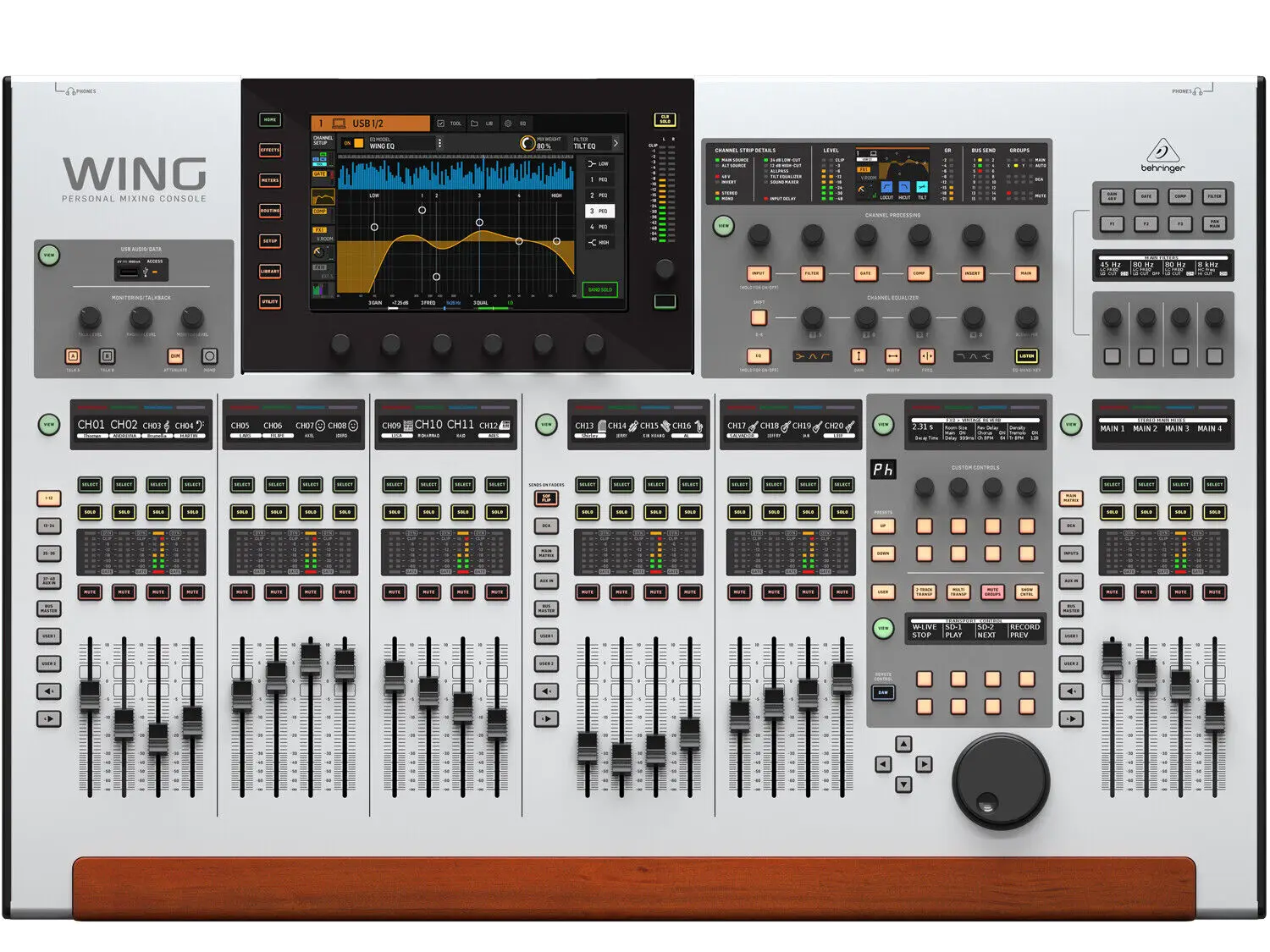The width and height of the screenshot is (1270, 952).
Task: Select the USB 1/2 laptop source icon
Action: [339, 124]
